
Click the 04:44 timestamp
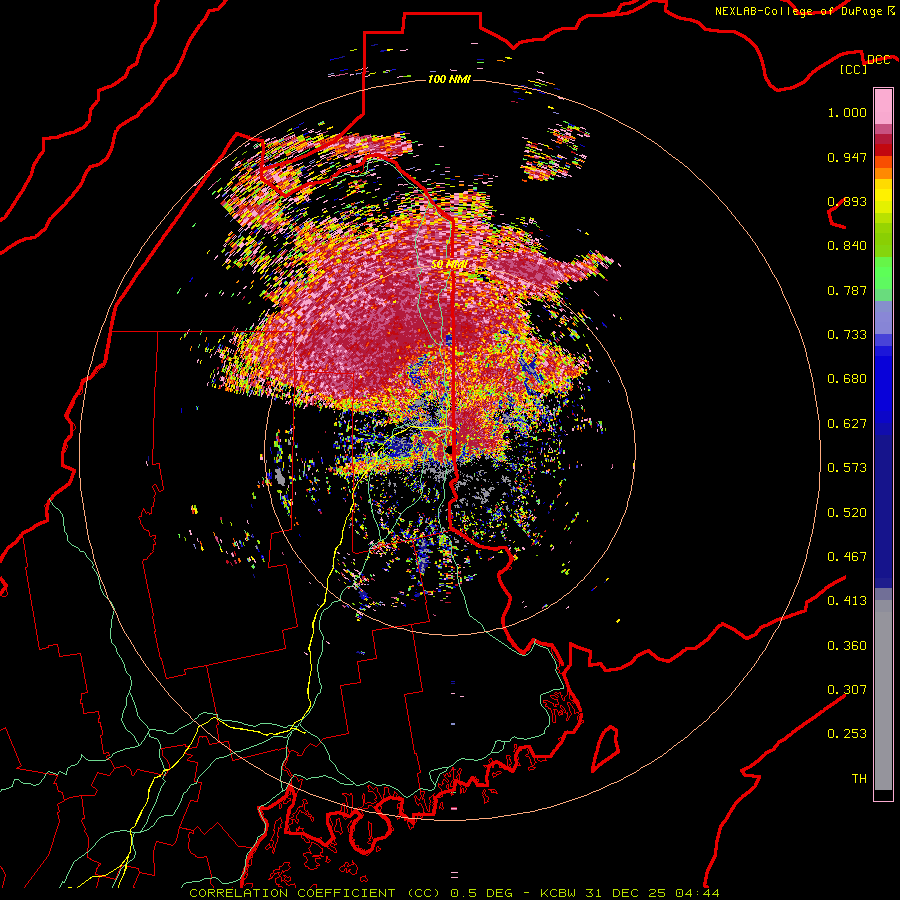point(697,893)
